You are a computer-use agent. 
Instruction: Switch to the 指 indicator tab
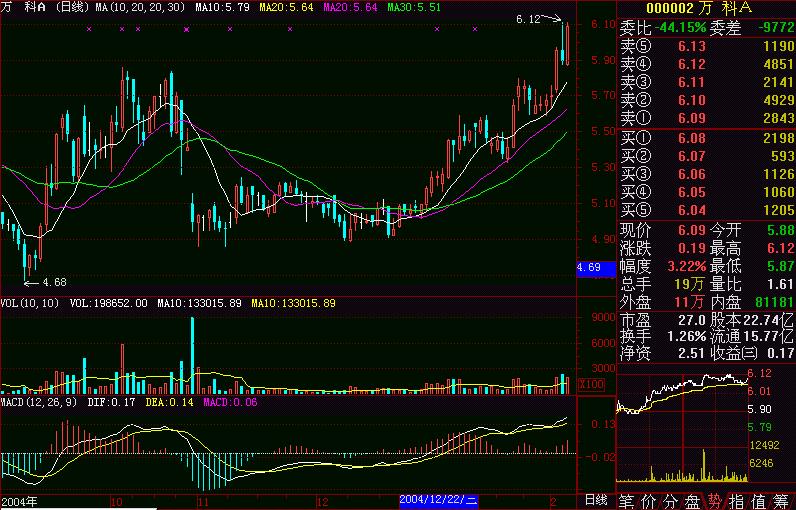(737, 500)
